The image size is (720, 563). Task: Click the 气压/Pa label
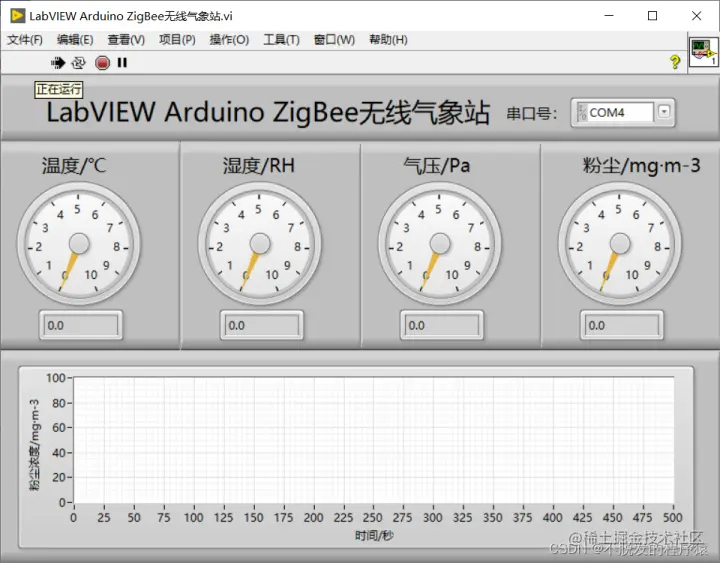(437, 166)
